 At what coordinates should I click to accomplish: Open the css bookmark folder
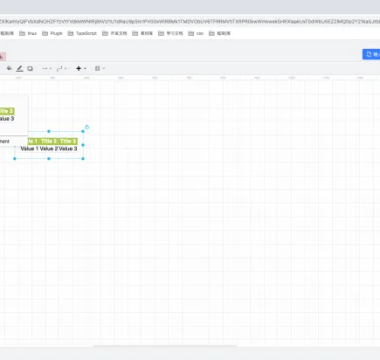(196, 33)
